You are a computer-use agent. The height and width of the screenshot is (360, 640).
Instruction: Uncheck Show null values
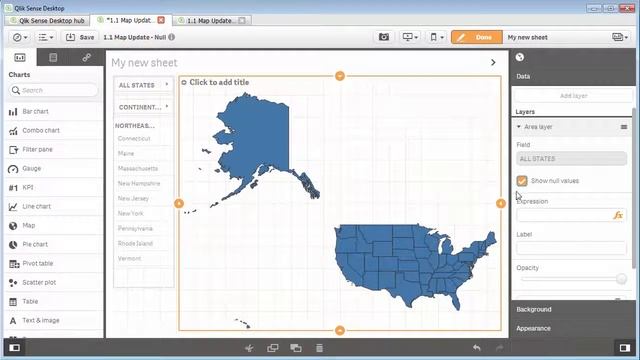coord(522,181)
